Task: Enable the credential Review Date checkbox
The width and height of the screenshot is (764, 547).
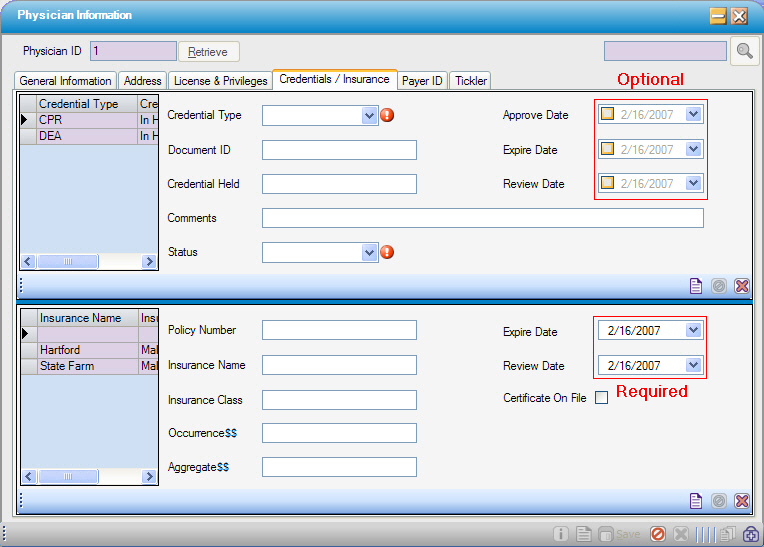Action: (607, 183)
